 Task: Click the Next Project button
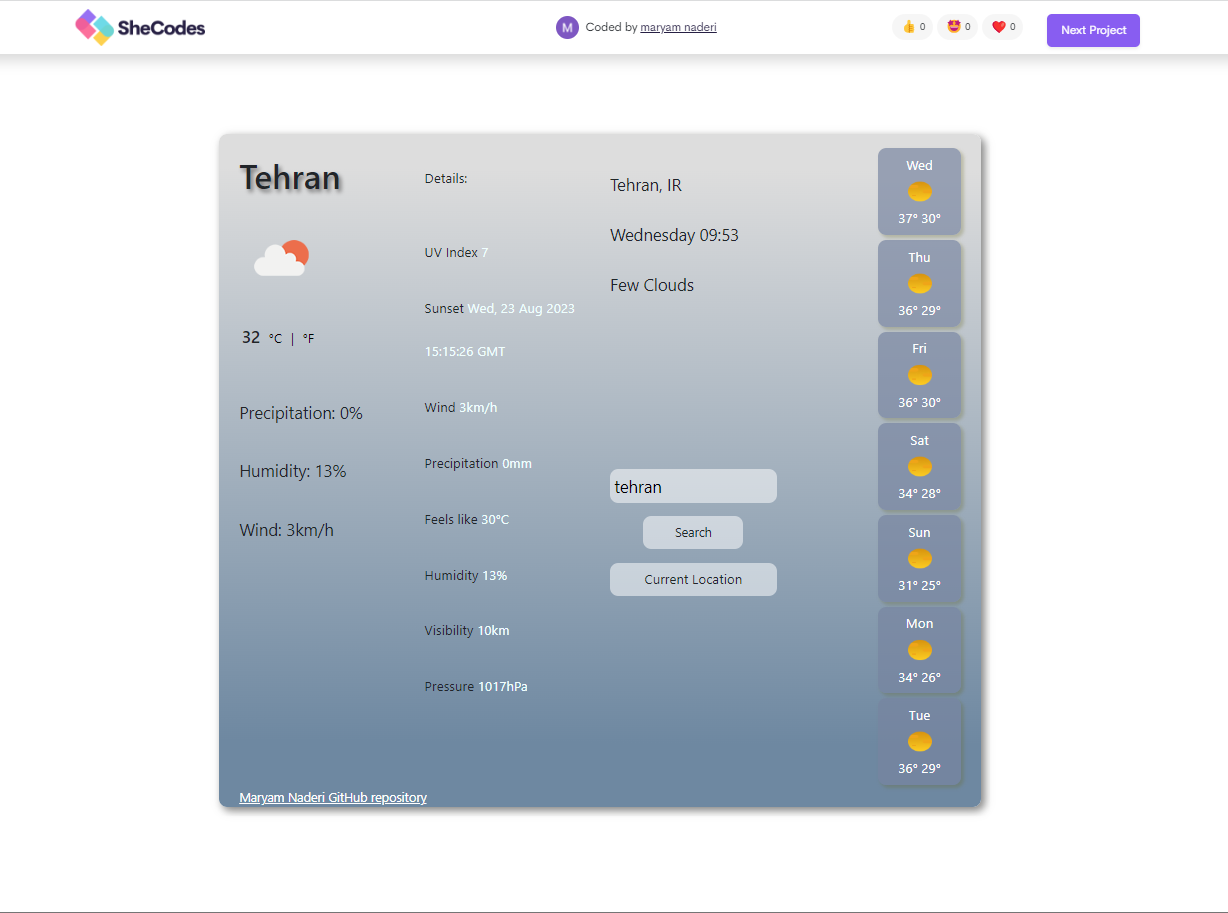pos(1093,30)
